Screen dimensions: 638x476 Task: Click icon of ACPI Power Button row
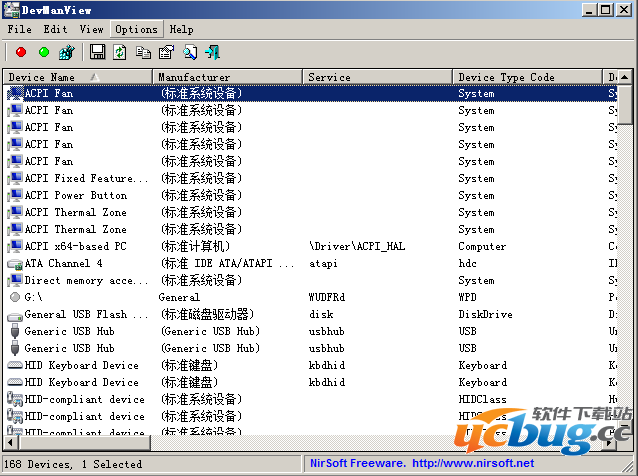(15, 195)
